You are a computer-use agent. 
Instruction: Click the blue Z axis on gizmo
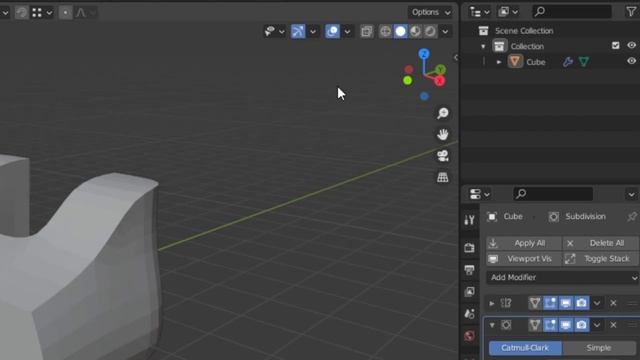pyautogui.click(x=424, y=54)
